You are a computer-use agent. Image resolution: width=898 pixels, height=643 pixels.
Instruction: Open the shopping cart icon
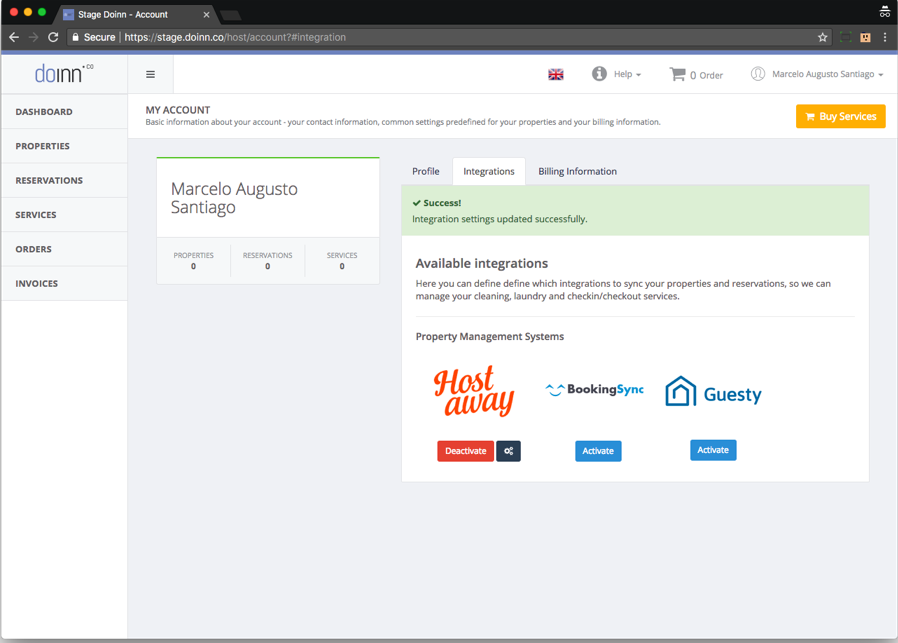[x=678, y=74]
